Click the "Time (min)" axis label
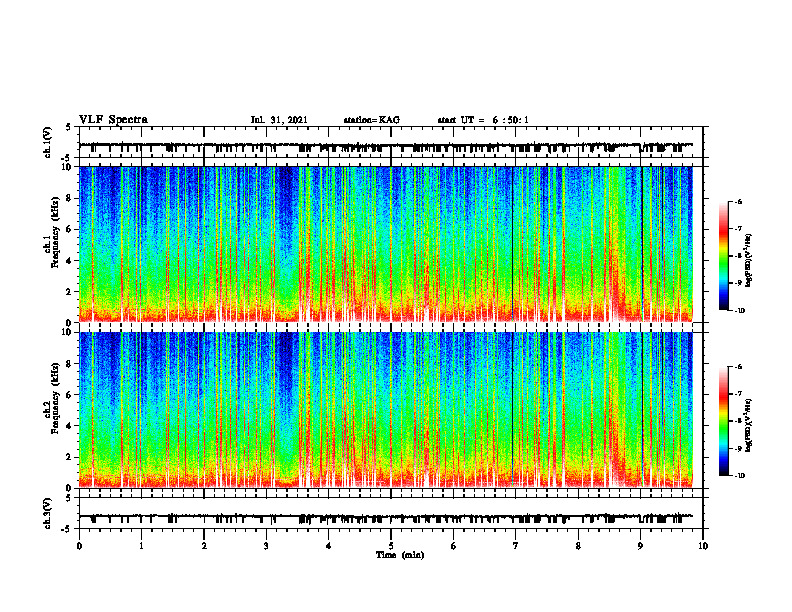792x612 pixels. [400, 555]
